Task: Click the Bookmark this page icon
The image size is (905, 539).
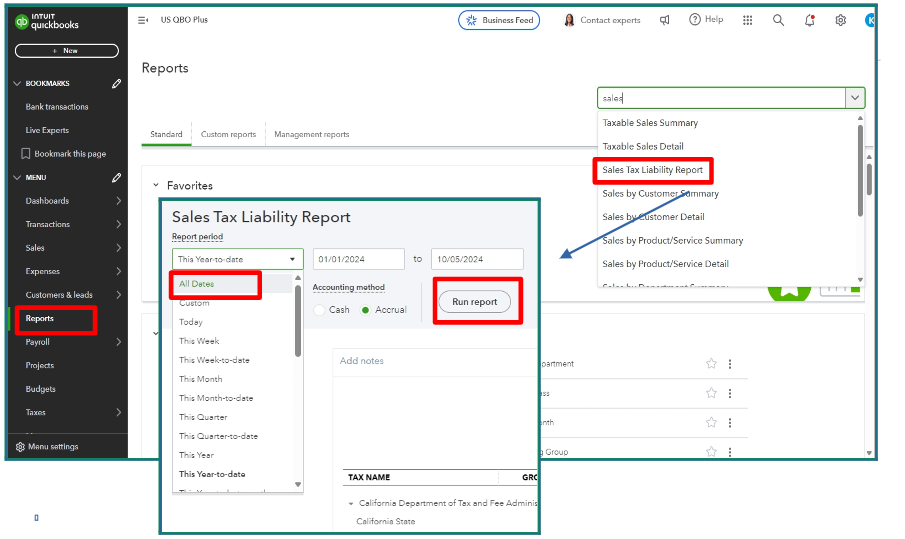Action: [x=25, y=154]
